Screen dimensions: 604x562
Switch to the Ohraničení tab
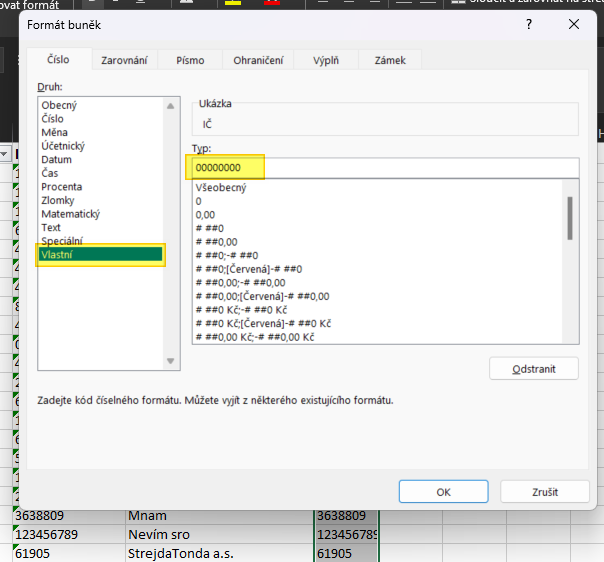coord(258,61)
